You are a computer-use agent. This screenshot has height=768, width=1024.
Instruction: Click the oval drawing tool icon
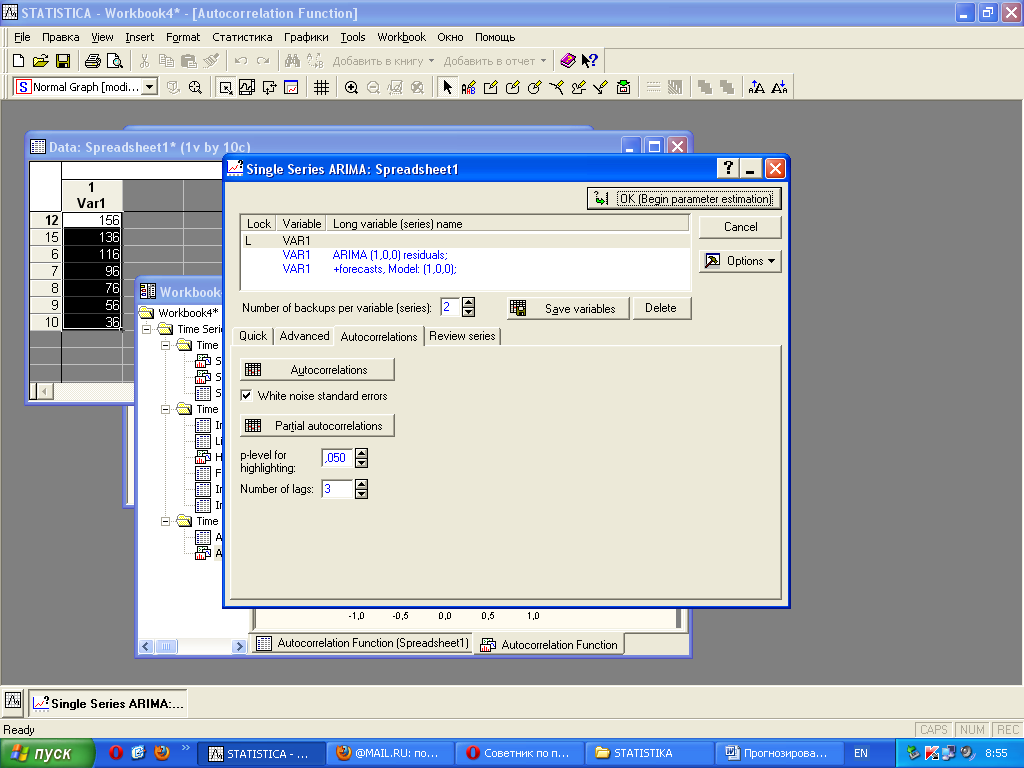click(535, 88)
